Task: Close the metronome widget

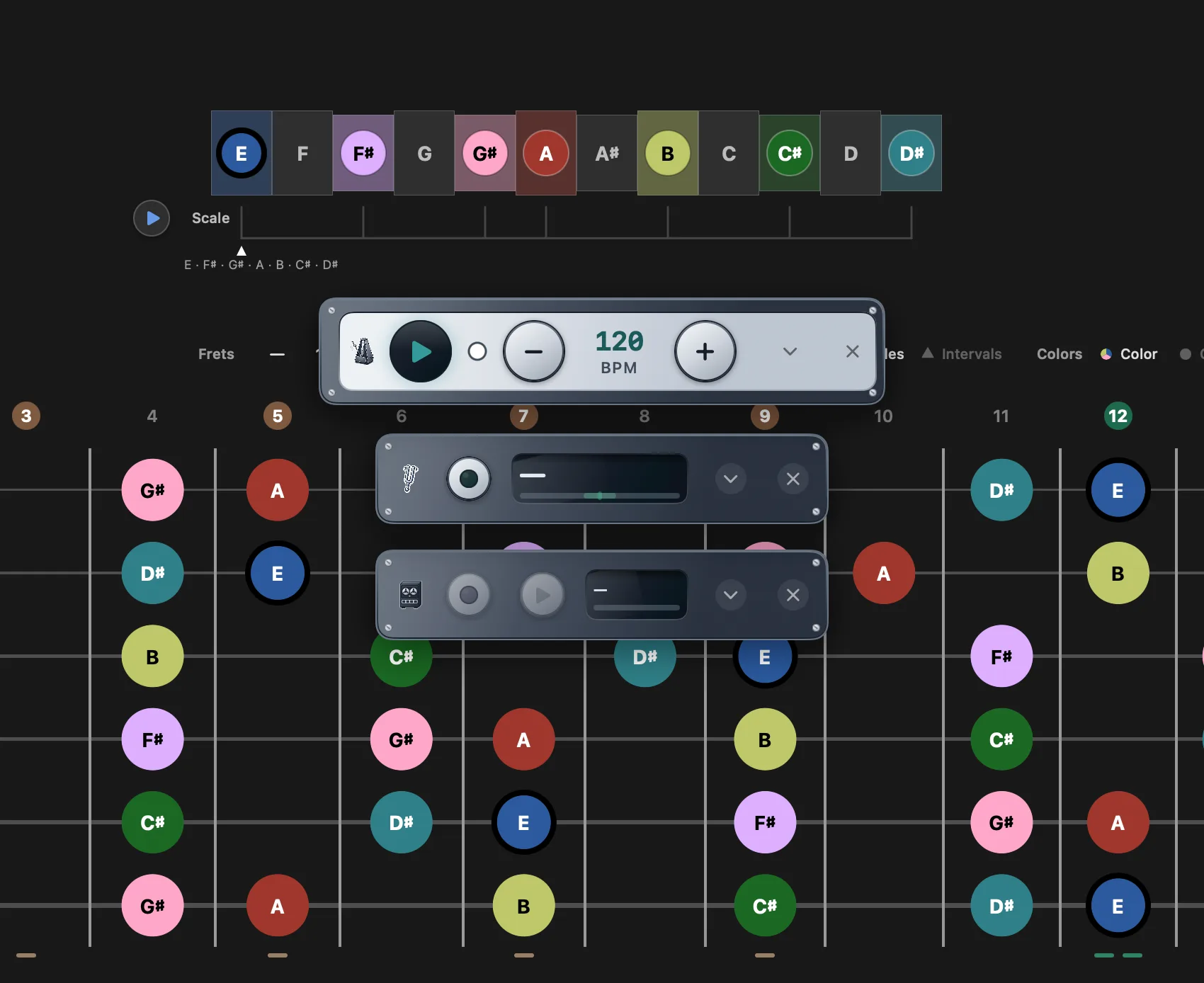Action: pos(853,351)
